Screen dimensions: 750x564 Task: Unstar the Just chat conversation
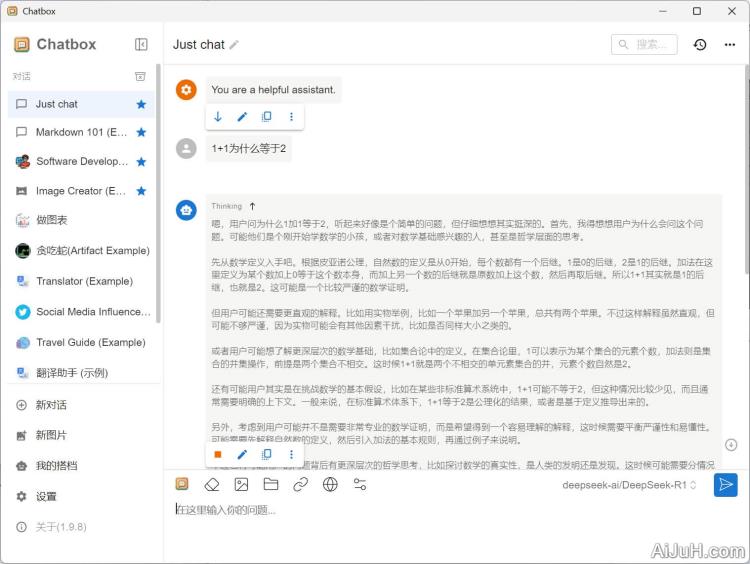tap(141, 104)
